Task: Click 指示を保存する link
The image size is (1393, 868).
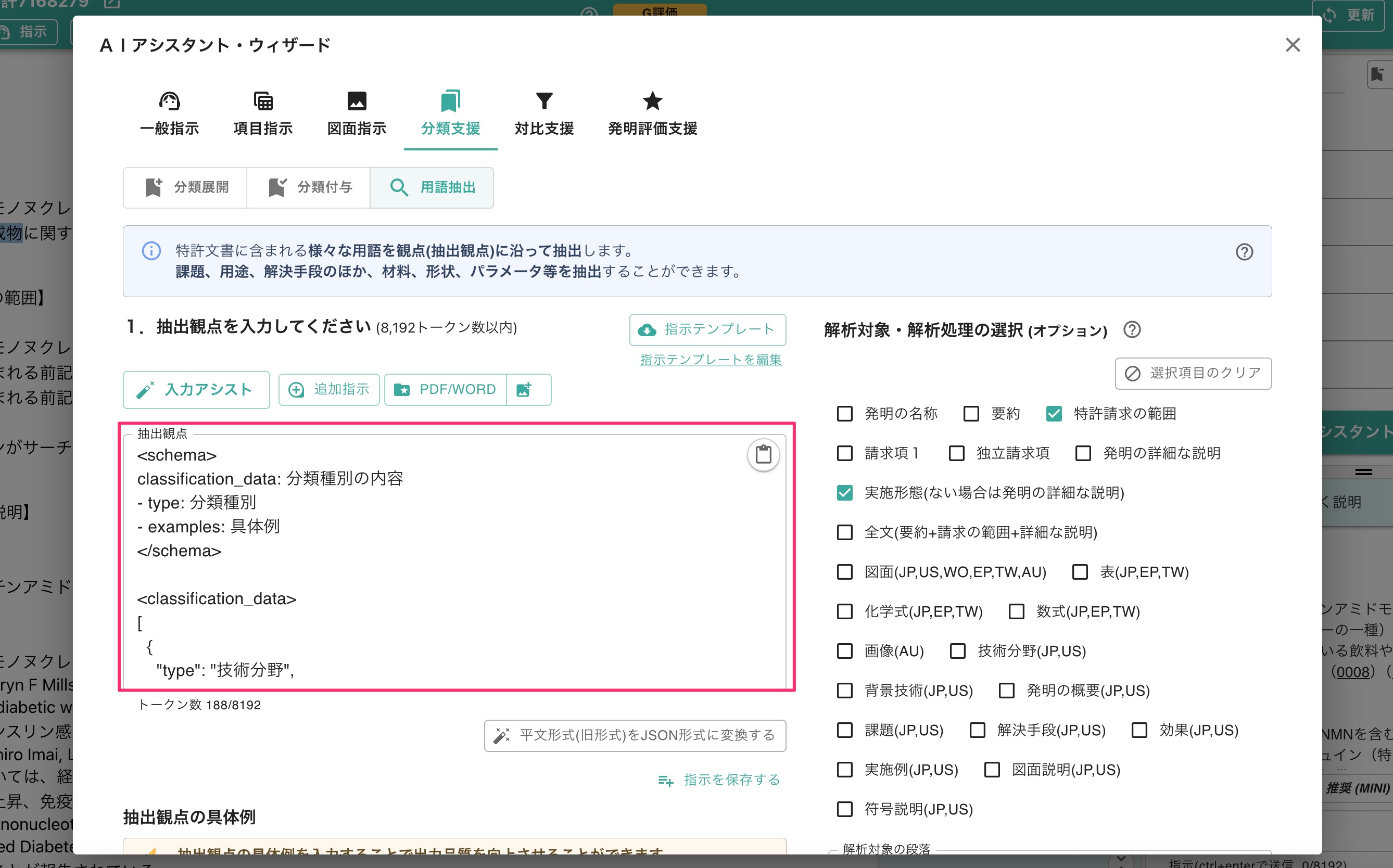Action: pos(719,780)
